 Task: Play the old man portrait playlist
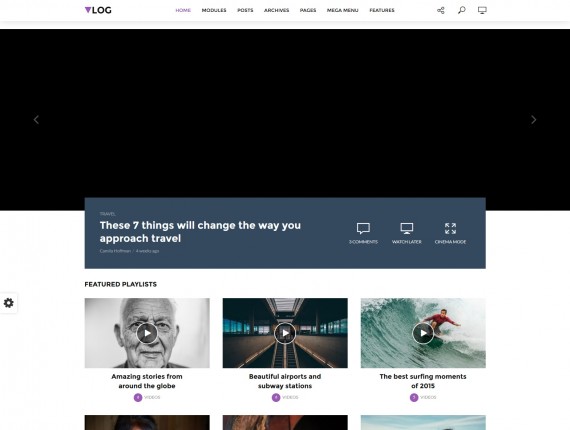(x=147, y=333)
